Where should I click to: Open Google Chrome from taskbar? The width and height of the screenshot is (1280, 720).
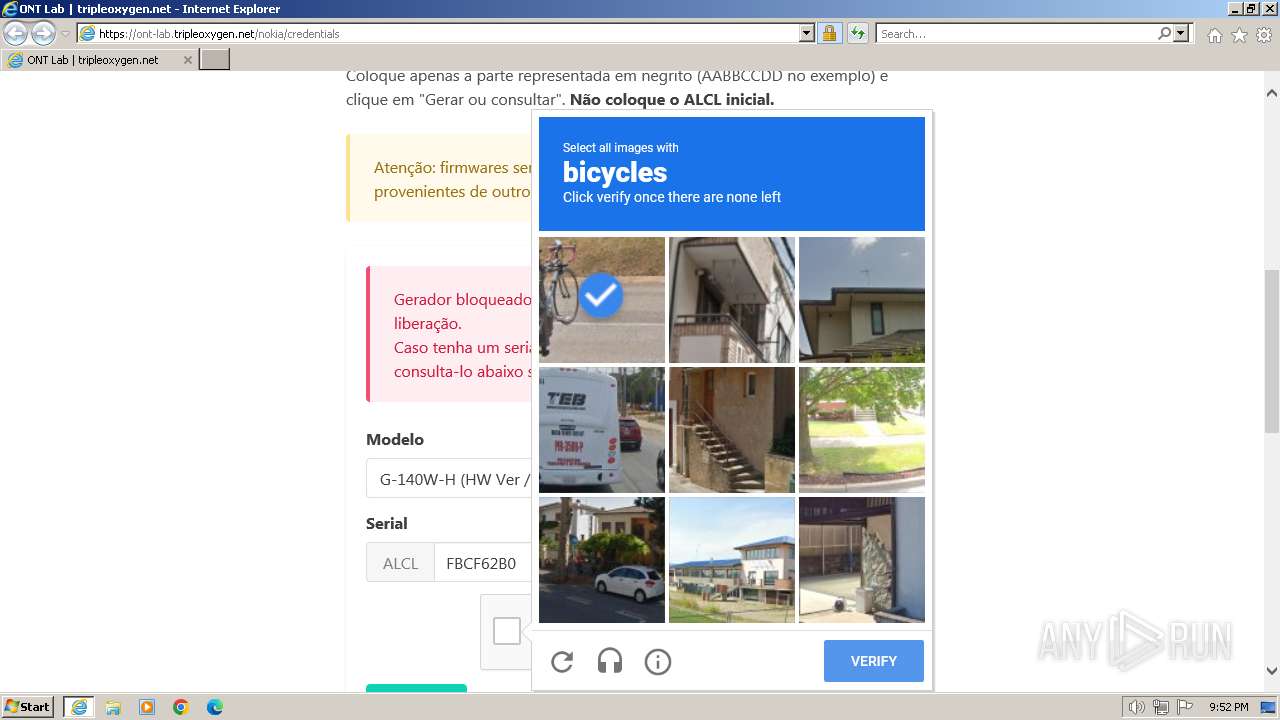pyautogui.click(x=181, y=707)
